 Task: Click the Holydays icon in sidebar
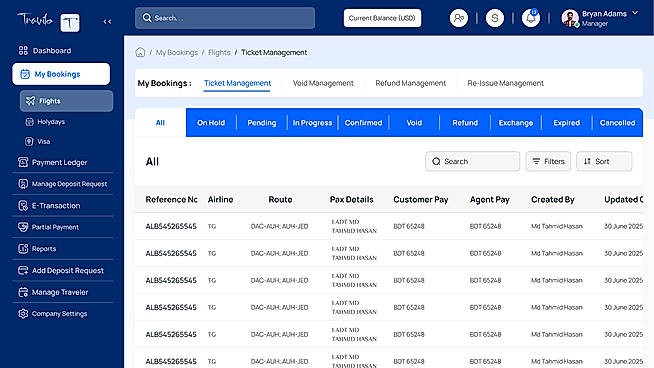(29, 122)
